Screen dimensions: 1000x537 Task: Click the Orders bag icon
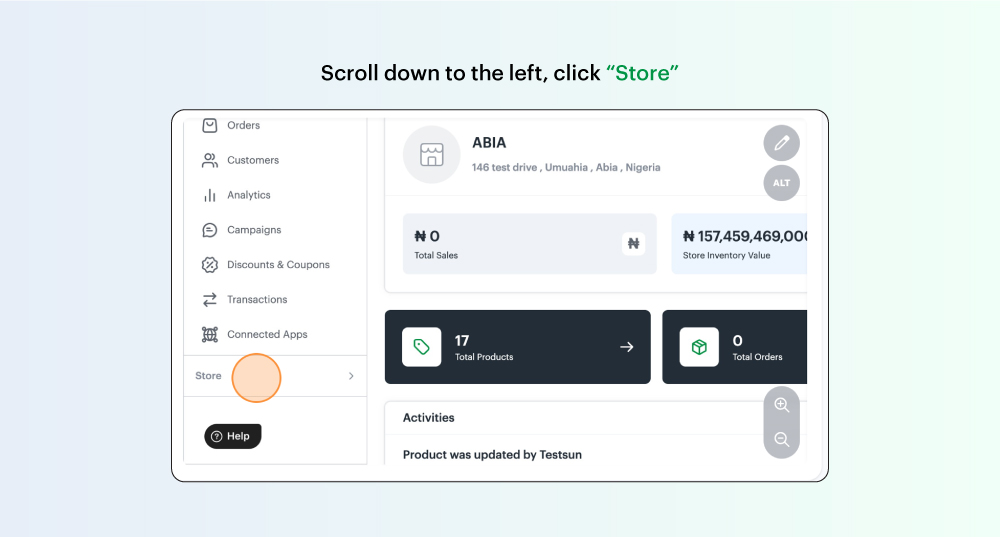(210, 125)
